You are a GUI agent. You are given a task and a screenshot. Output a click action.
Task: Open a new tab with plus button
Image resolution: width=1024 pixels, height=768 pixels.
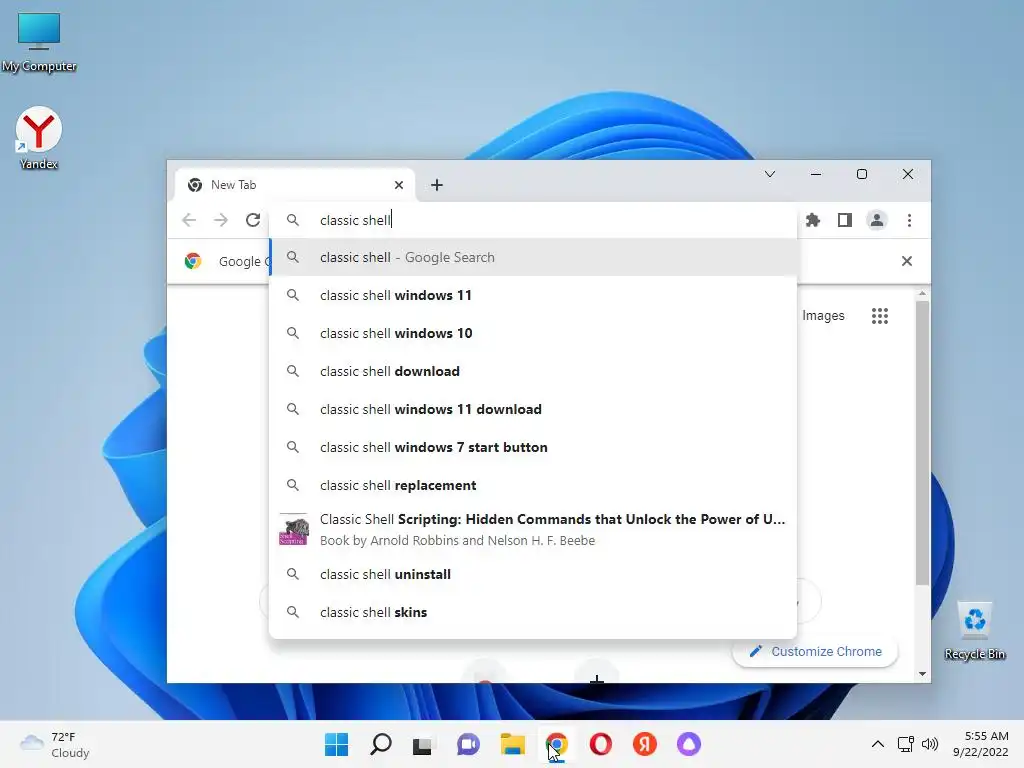pos(437,185)
